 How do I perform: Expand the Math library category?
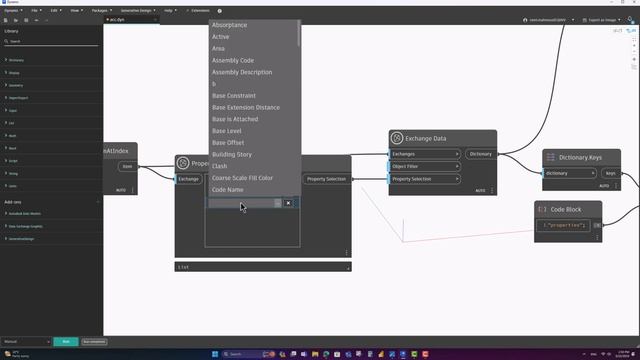click(x=13, y=136)
